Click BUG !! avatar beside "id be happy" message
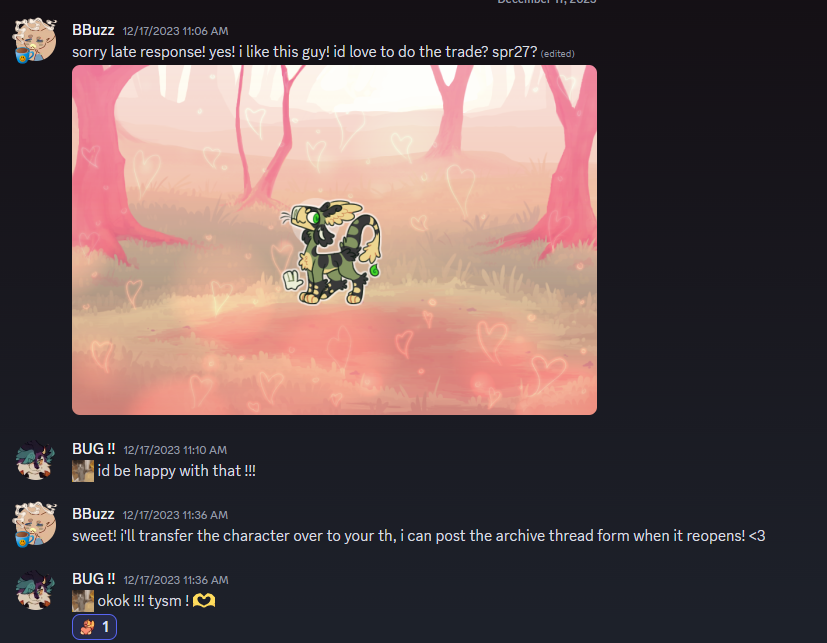 coord(35,460)
